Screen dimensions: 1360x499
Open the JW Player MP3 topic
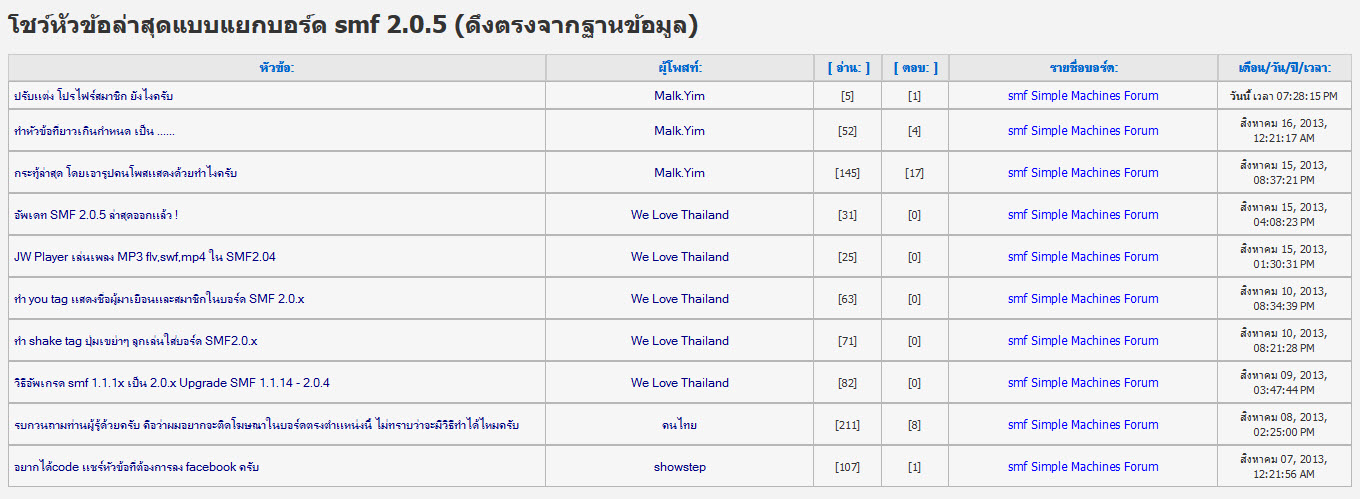pos(144,257)
